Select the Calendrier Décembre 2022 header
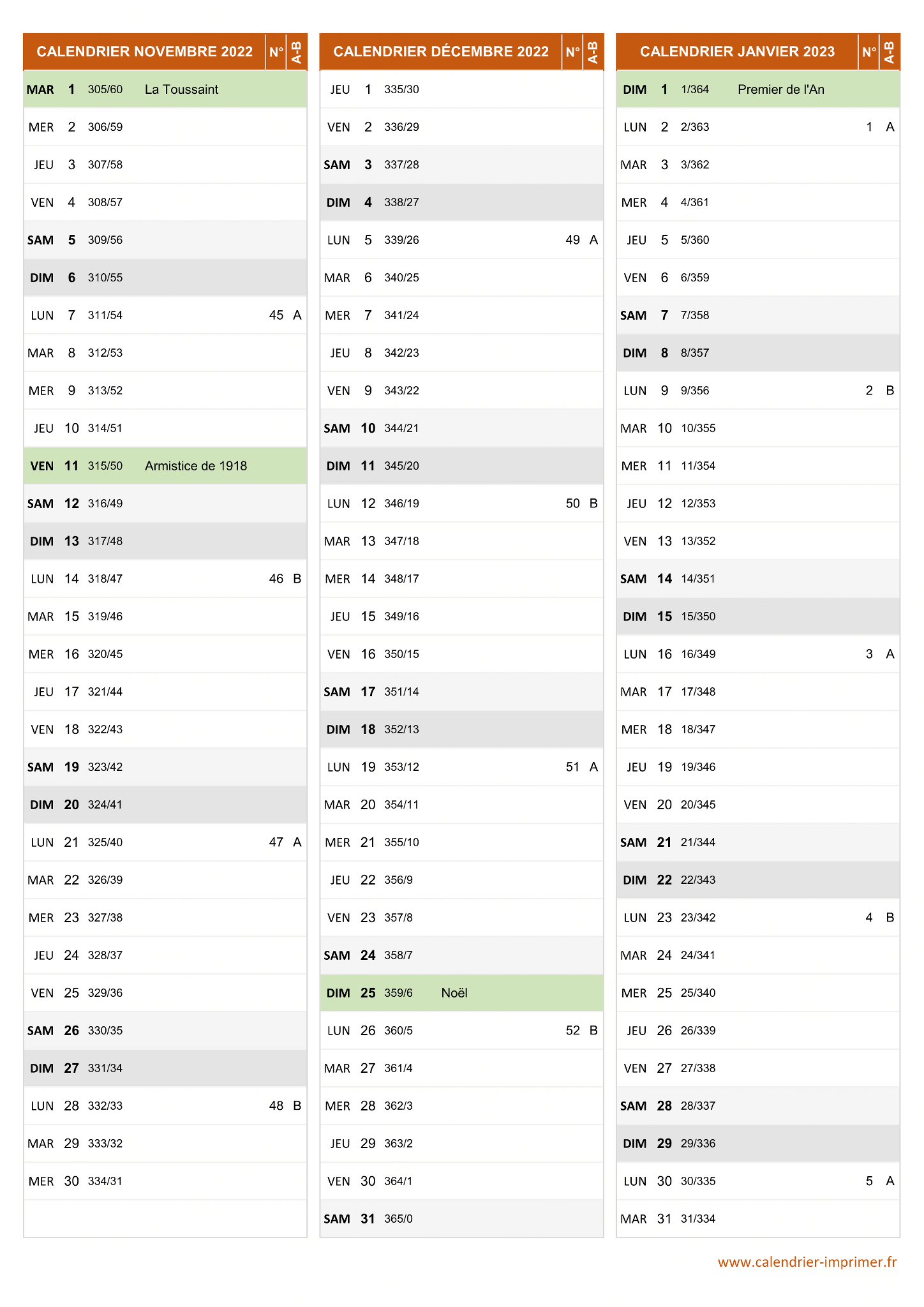The image size is (924, 1307). coord(441,52)
